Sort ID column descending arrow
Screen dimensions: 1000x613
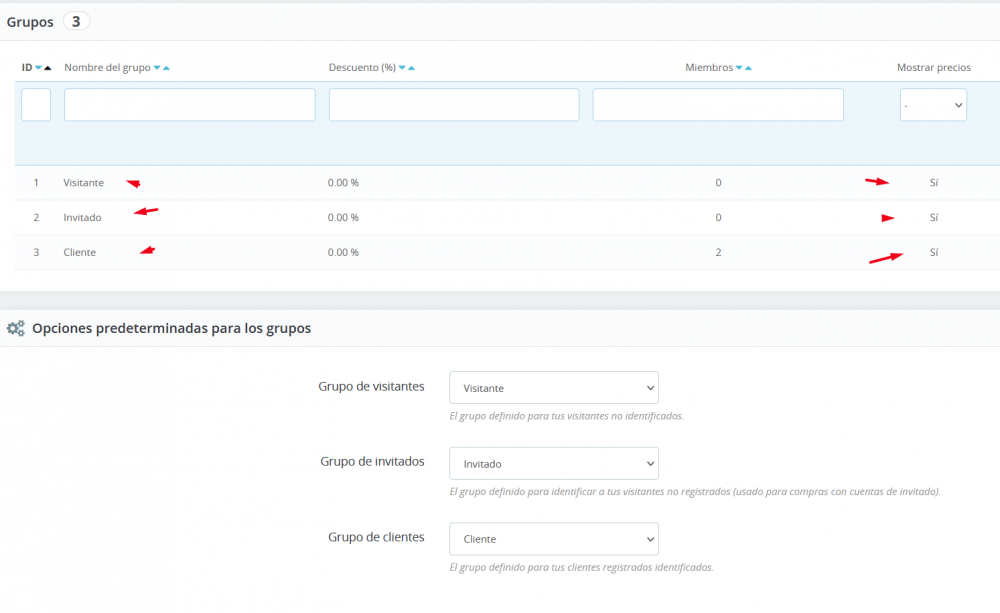pyautogui.click(x=38, y=68)
